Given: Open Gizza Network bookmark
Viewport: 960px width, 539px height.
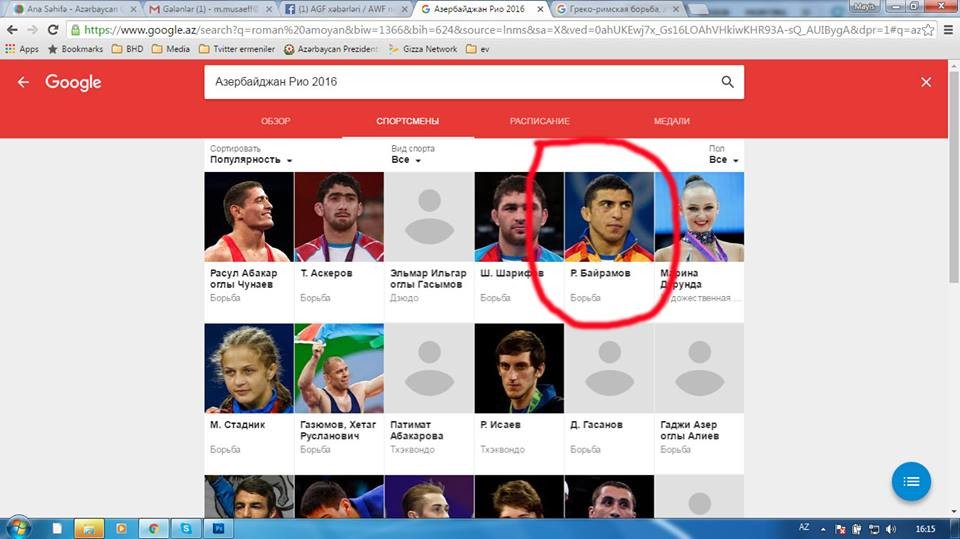Looking at the screenshot, I should 423,49.
